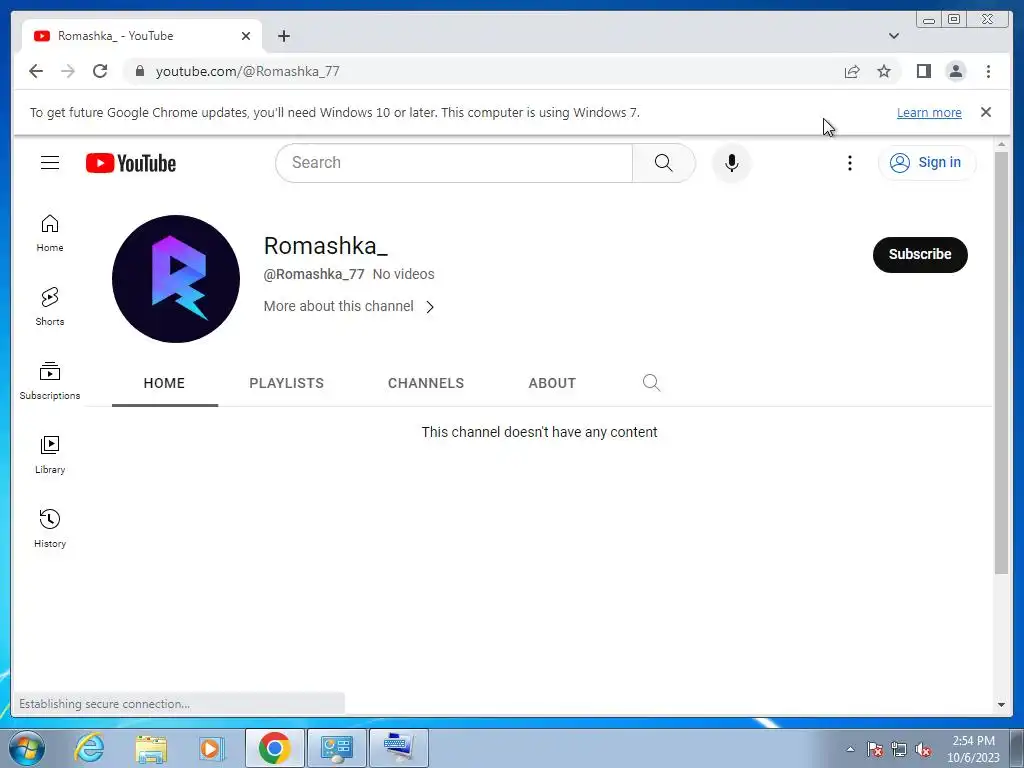Open the Chrome profile avatar menu

click(955, 71)
